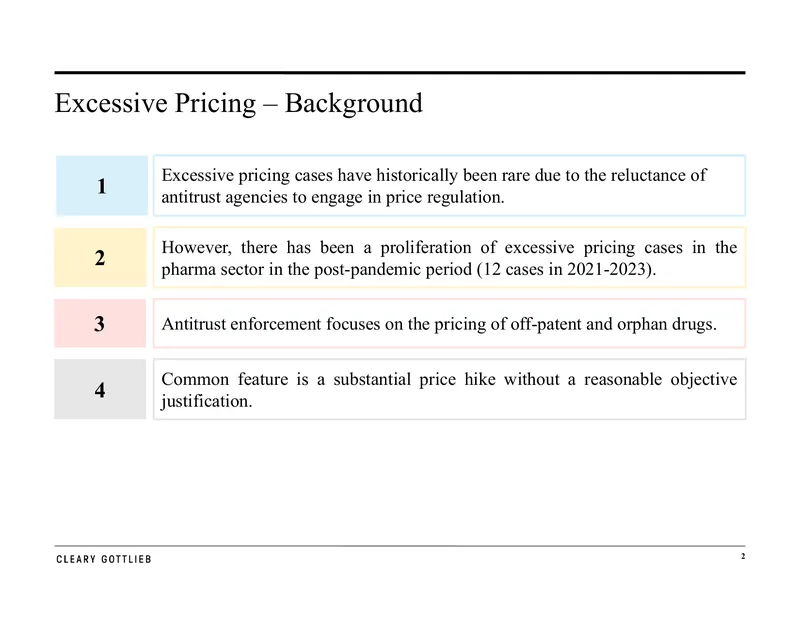Click the words 'Excessive Pricing' in title
800x618 pixels.
tap(156, 104)
